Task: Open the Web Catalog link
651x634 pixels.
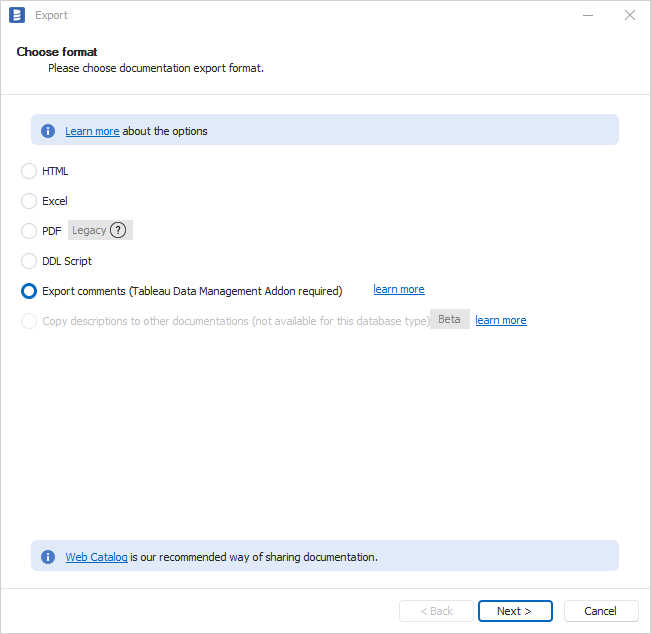Action: tap(96, 557)
